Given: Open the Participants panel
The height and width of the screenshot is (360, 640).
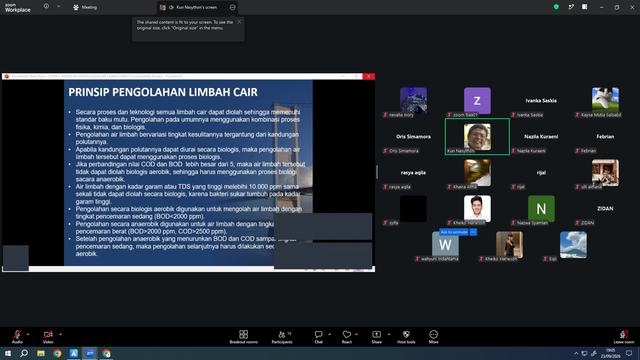Looking at the screenshot, I should coord(282,337).
